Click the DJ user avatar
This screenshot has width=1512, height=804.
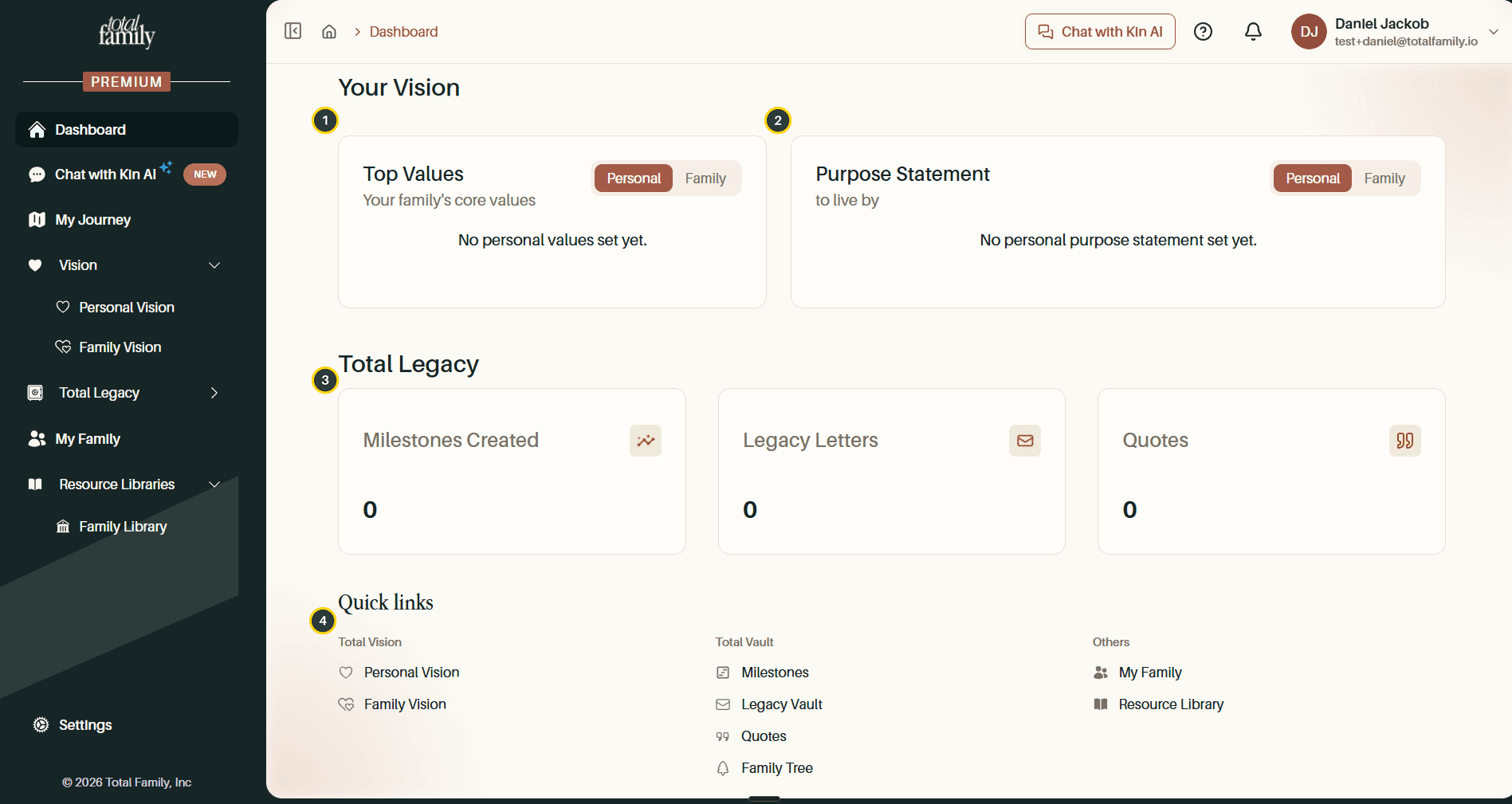pyautogui.click(x=1309, y=32)
